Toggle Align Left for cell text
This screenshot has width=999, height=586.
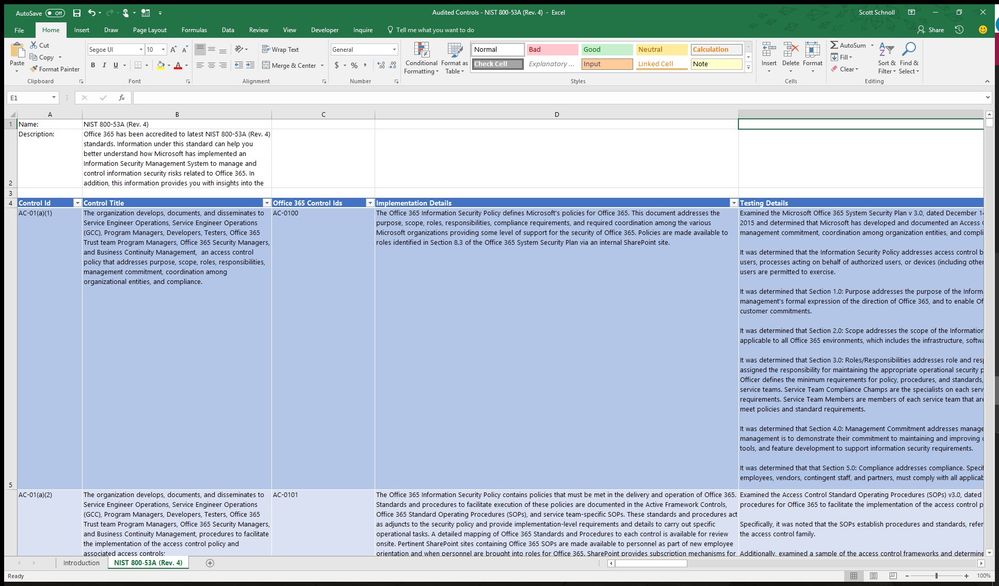[x=200, y=65]
